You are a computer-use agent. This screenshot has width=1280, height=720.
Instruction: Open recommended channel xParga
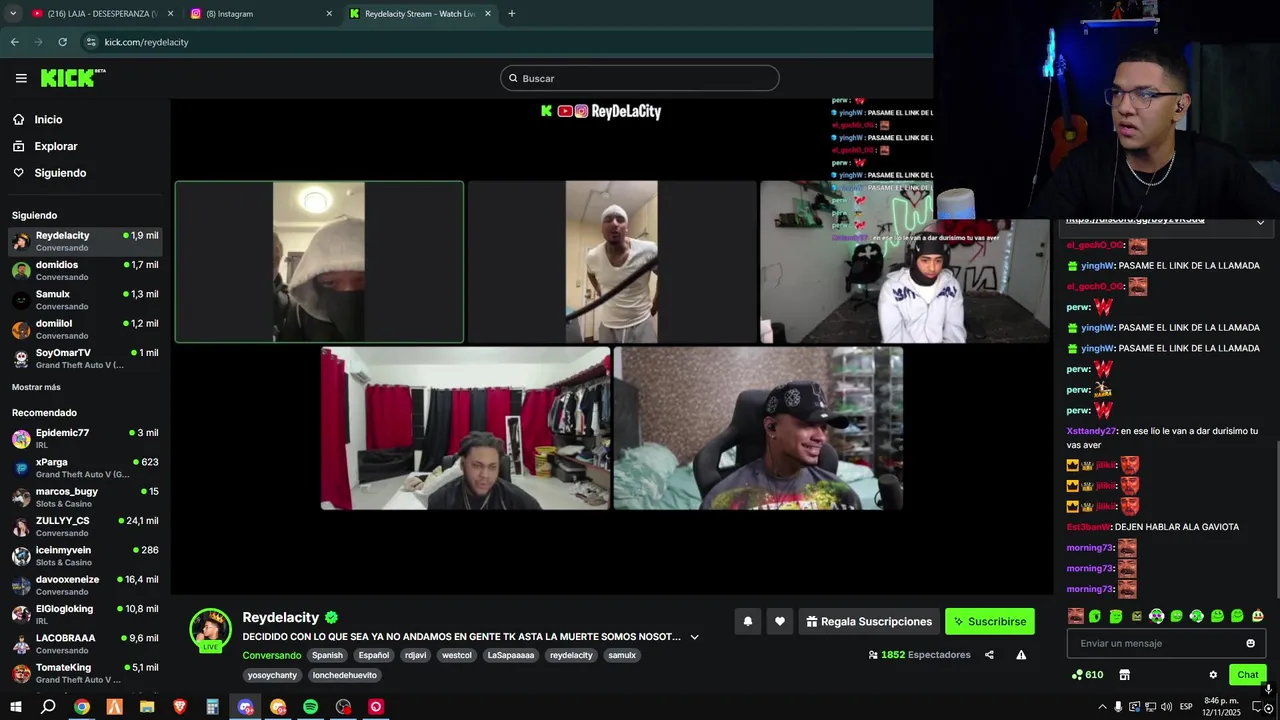click(85, 467)
